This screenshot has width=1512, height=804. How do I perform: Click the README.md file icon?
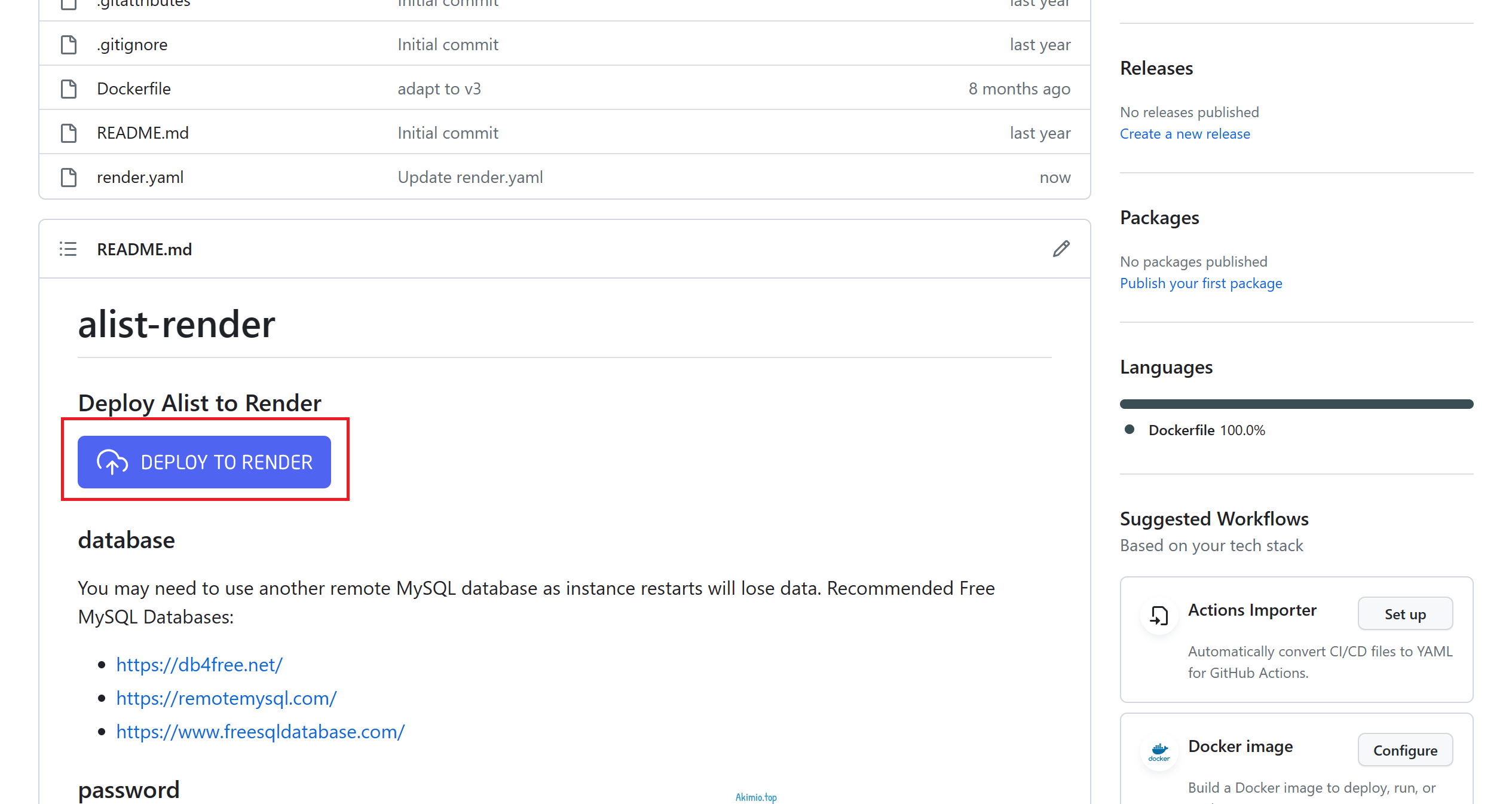[x=69, y=132]
